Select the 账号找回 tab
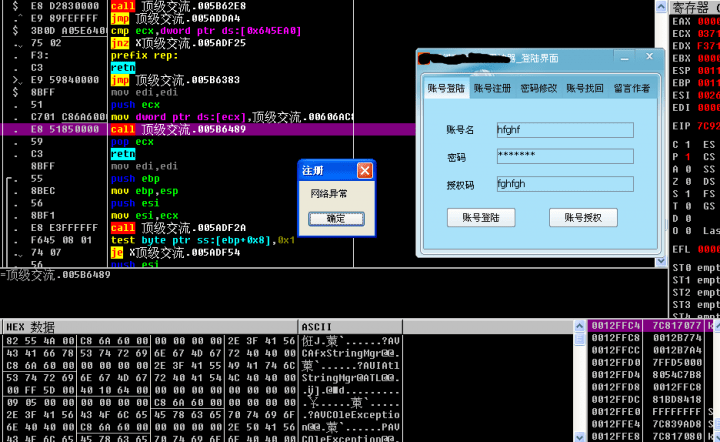 (585, 88)
